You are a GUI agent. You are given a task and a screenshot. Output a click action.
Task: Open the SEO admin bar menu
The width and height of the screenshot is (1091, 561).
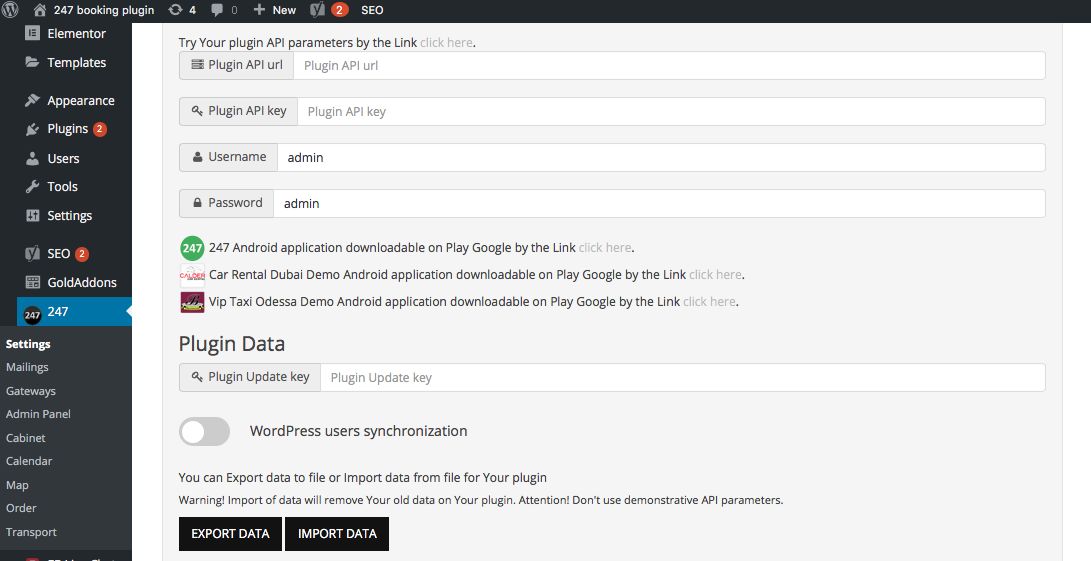(372, 10)
